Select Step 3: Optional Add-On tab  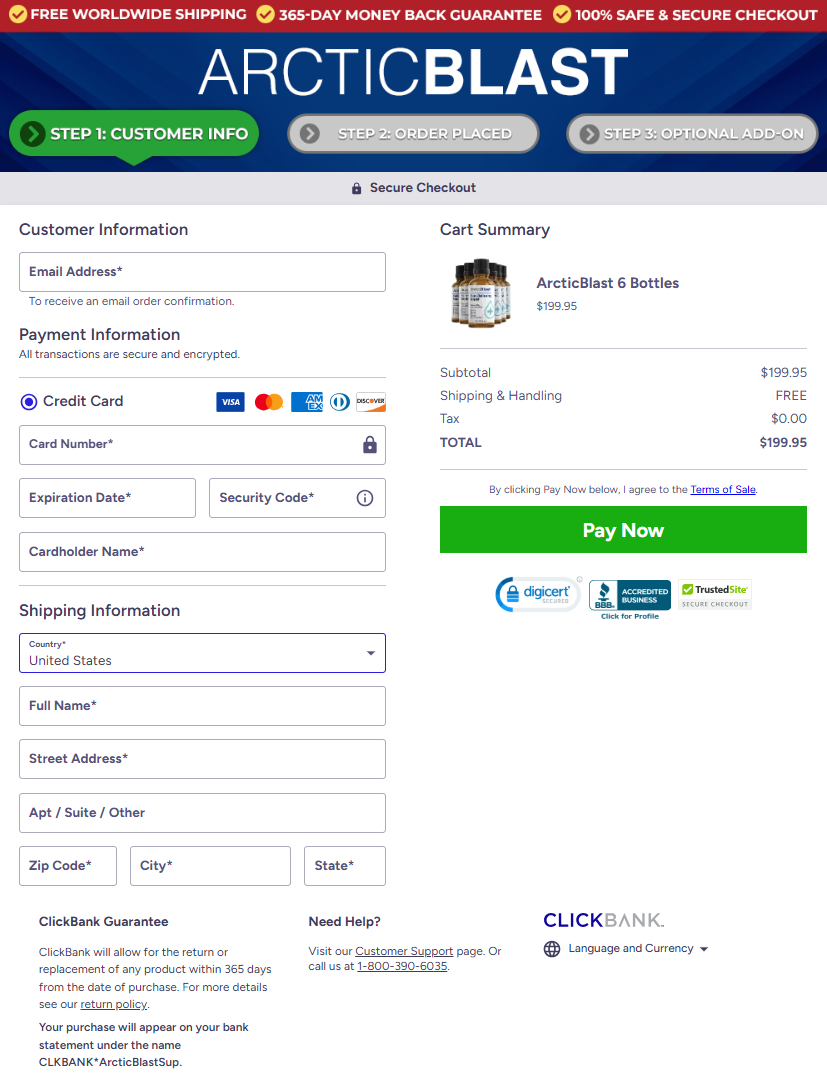[692, 133]
